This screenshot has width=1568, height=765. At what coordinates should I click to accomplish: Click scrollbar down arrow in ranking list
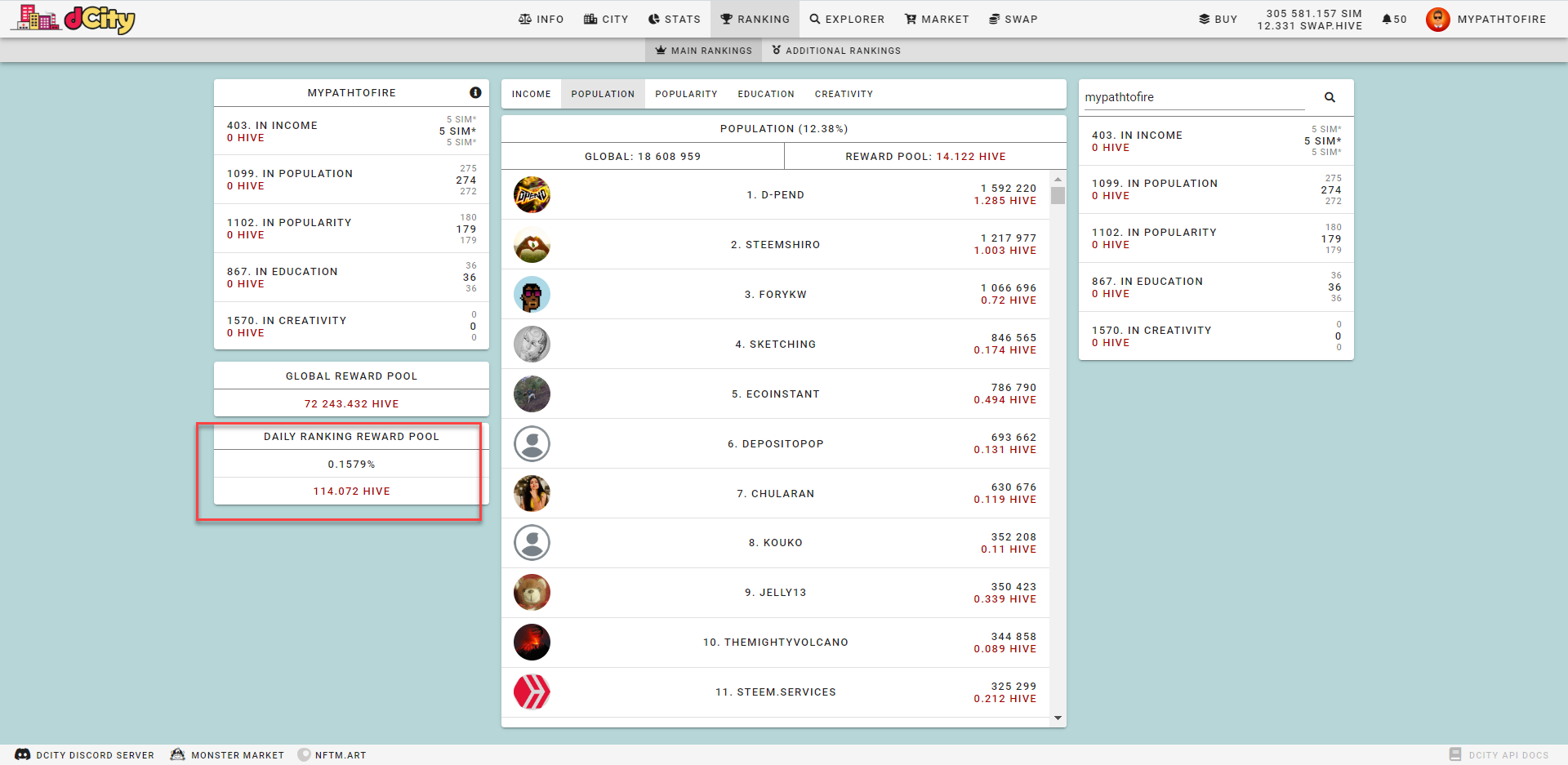(x=1058, y=718)
